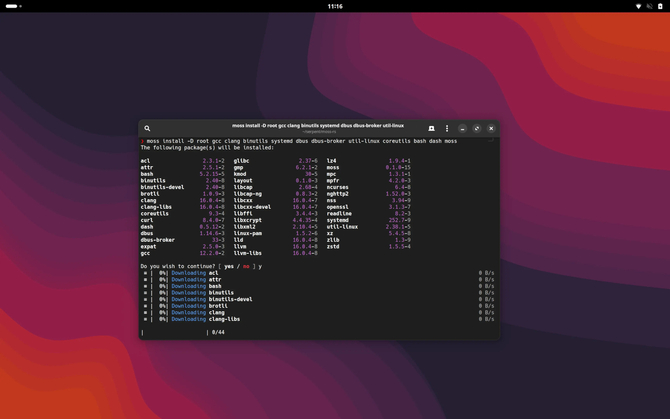Click the 'Downloading attr' progress row
Viewport: 670px width, 419px height.
(319, 280)
